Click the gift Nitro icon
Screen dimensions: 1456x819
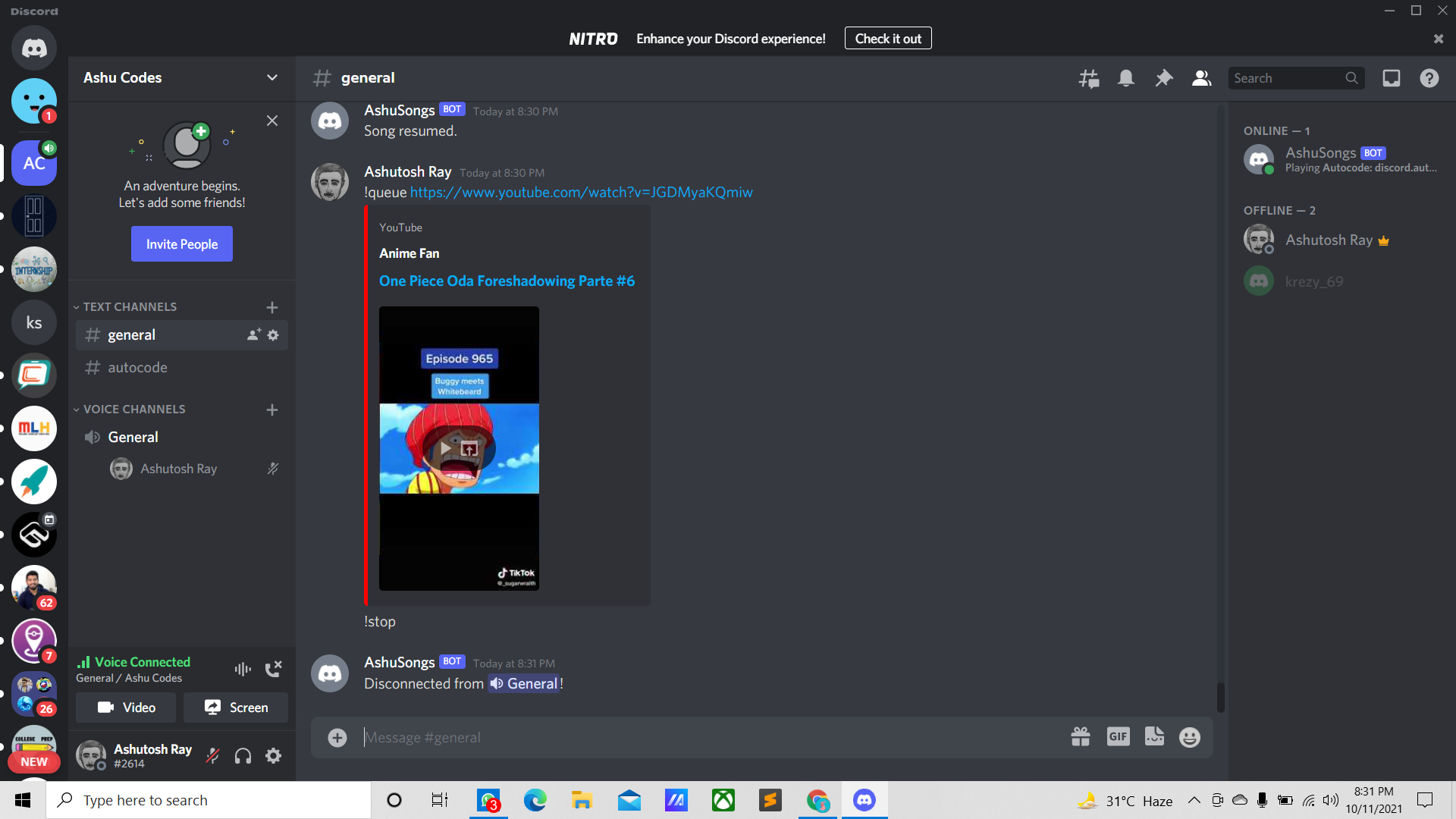(x=1080, y=737)
